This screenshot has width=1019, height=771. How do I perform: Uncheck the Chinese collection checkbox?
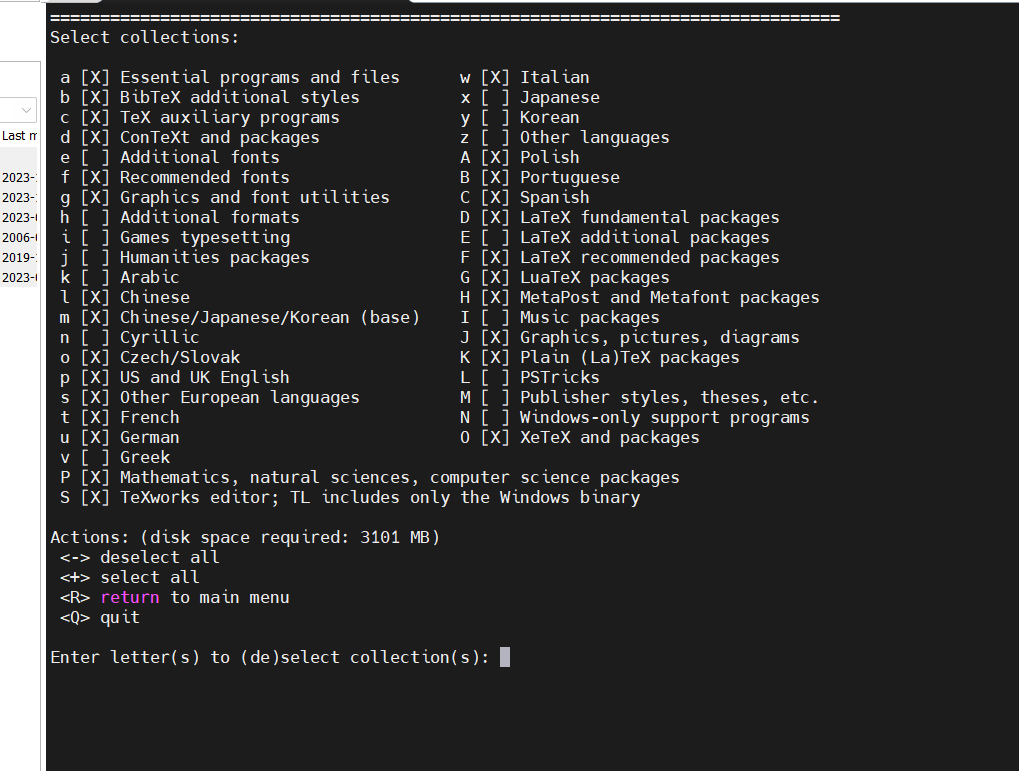(95, 297)
